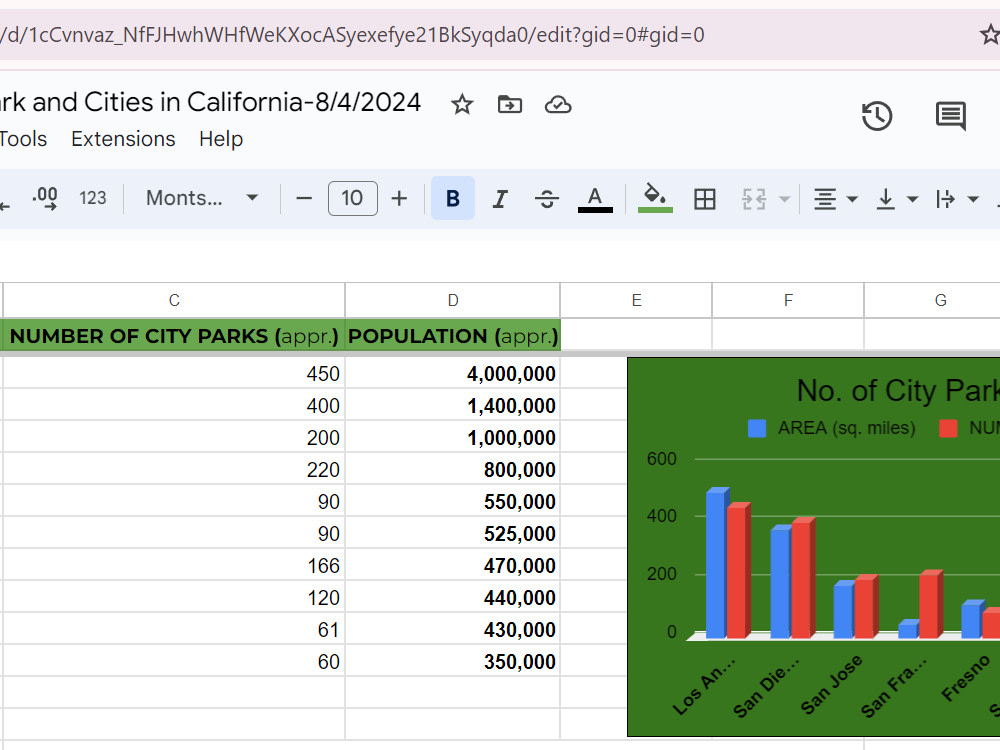Open horizontal align menu
The width and height of the screenshot is (1000, 750).
pos(835,199)
